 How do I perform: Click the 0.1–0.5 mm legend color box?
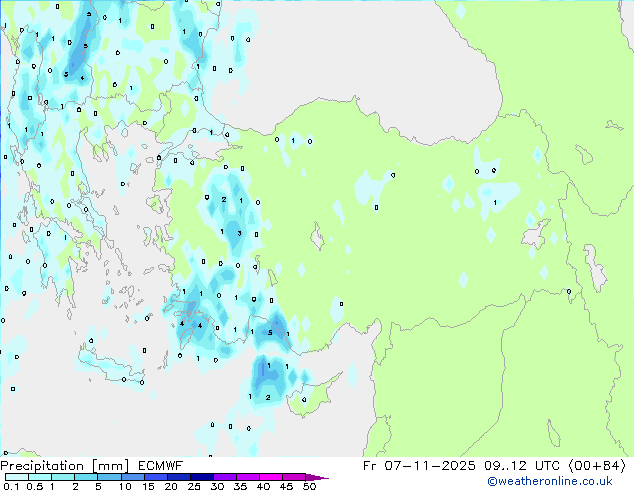pos(17,477)
